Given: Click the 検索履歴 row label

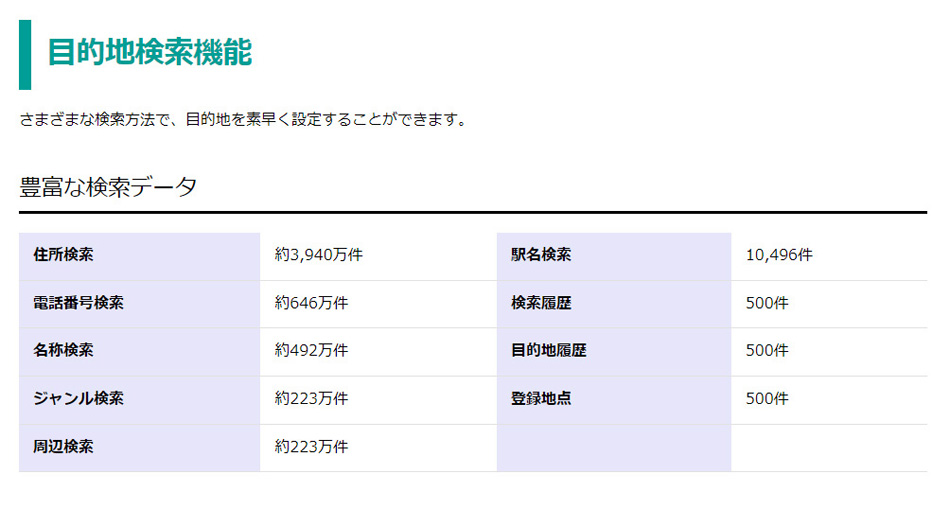Looking at the screenshot, I should pyautogui.click(x=541, y=303).
